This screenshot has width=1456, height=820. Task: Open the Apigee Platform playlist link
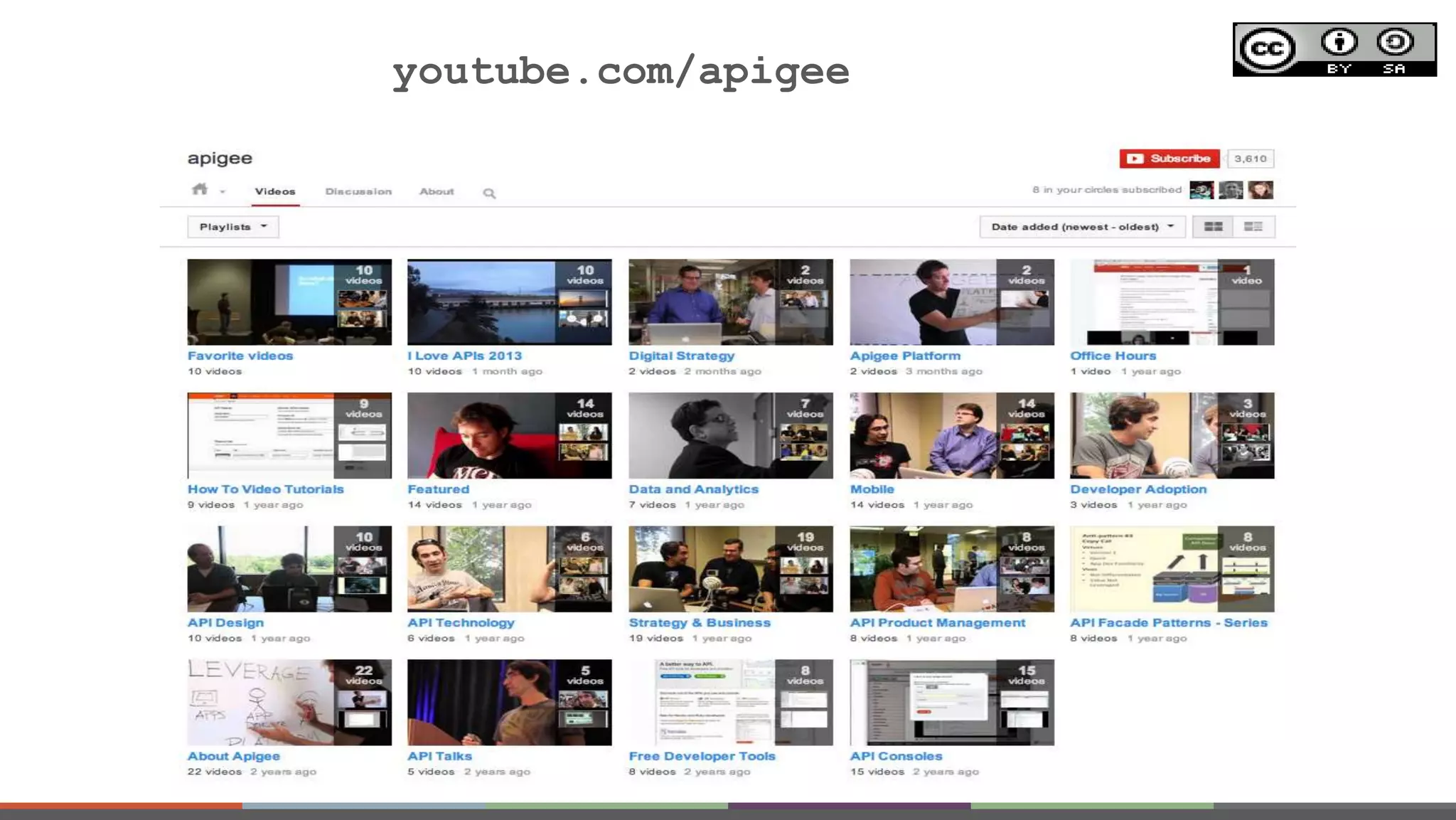pos(905,356)
